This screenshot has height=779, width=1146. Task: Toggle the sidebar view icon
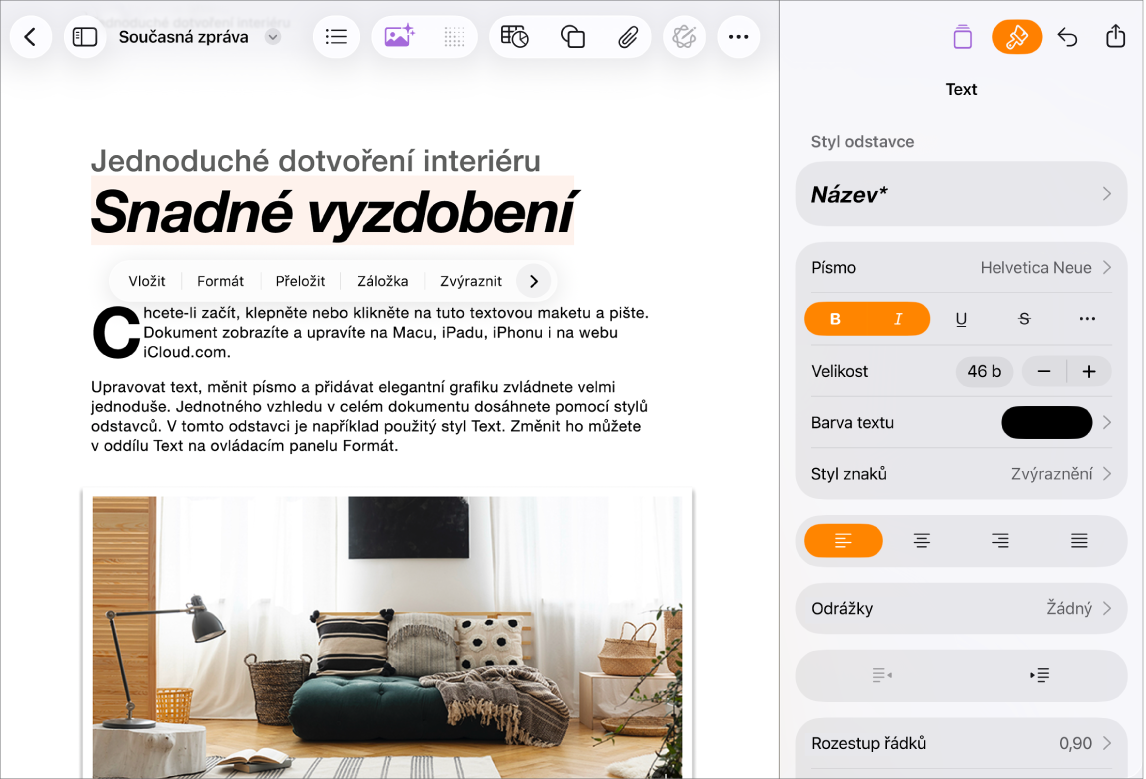pos(85,37)
